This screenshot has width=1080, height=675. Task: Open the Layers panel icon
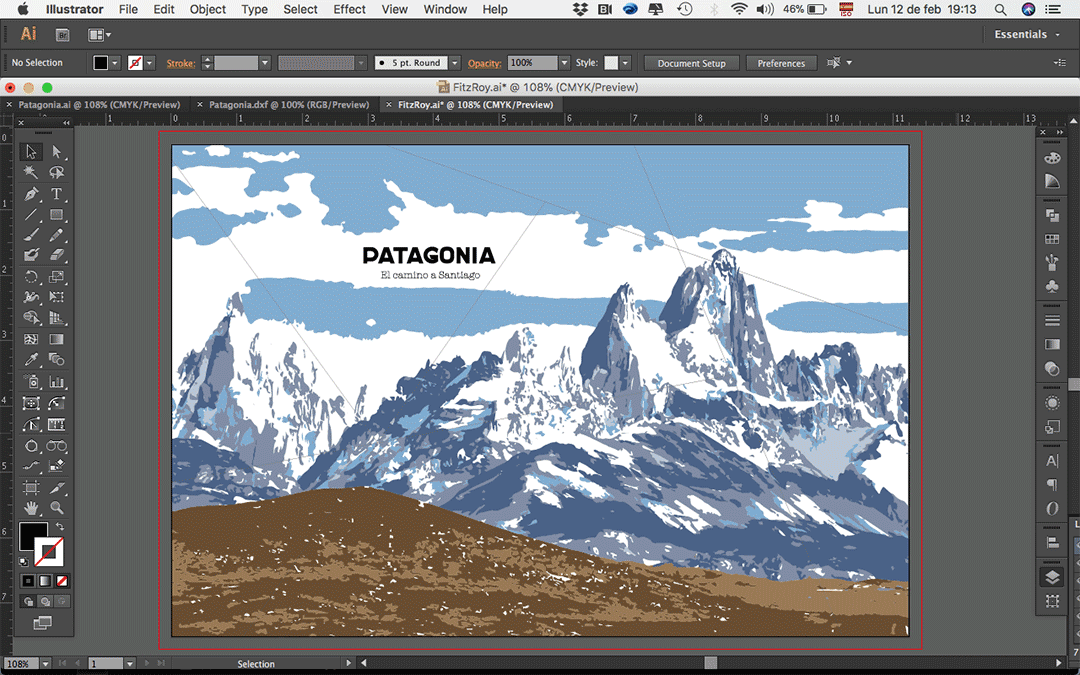[1052, 577]
